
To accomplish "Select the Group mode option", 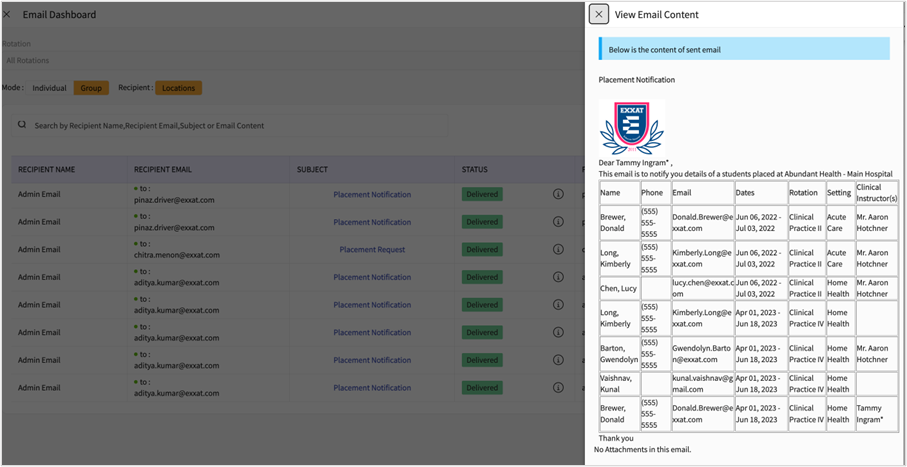I will click(91, 88).
